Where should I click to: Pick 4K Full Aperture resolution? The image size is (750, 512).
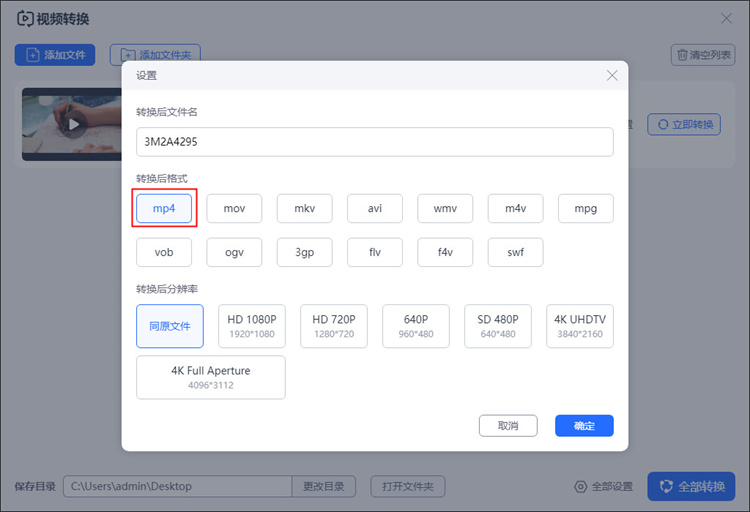211,377
